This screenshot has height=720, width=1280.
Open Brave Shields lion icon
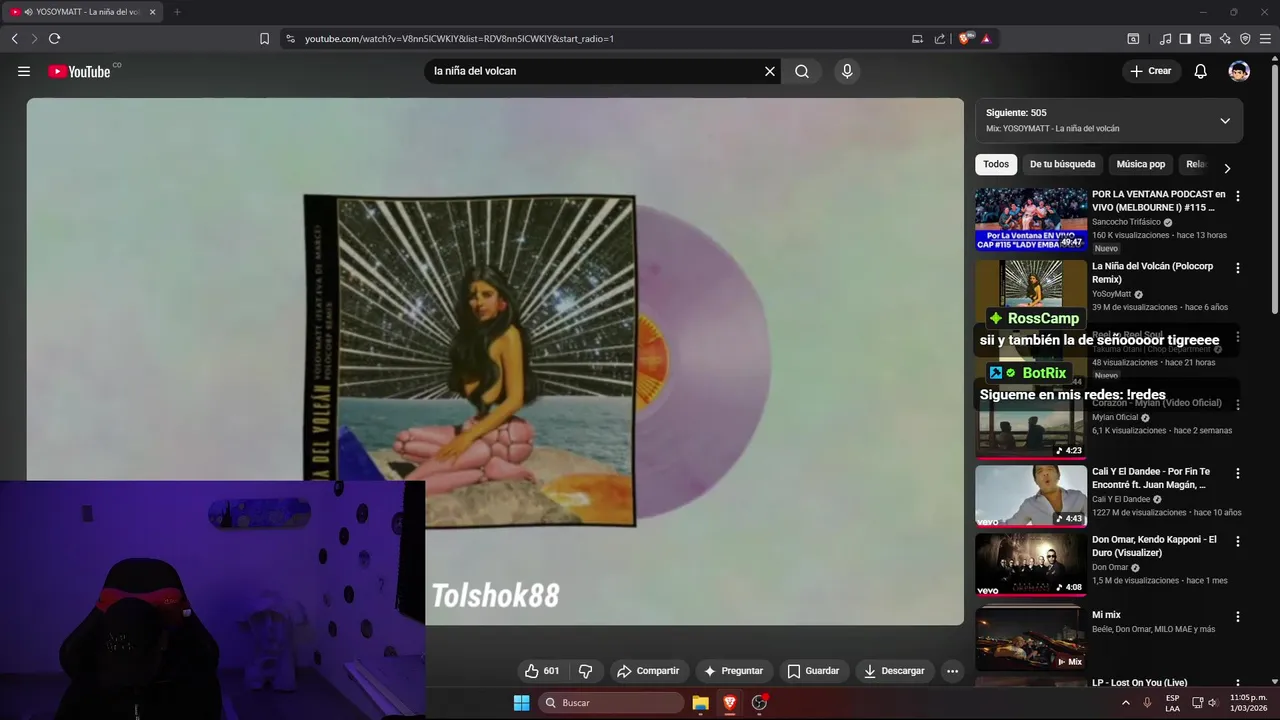coord(965,39)
